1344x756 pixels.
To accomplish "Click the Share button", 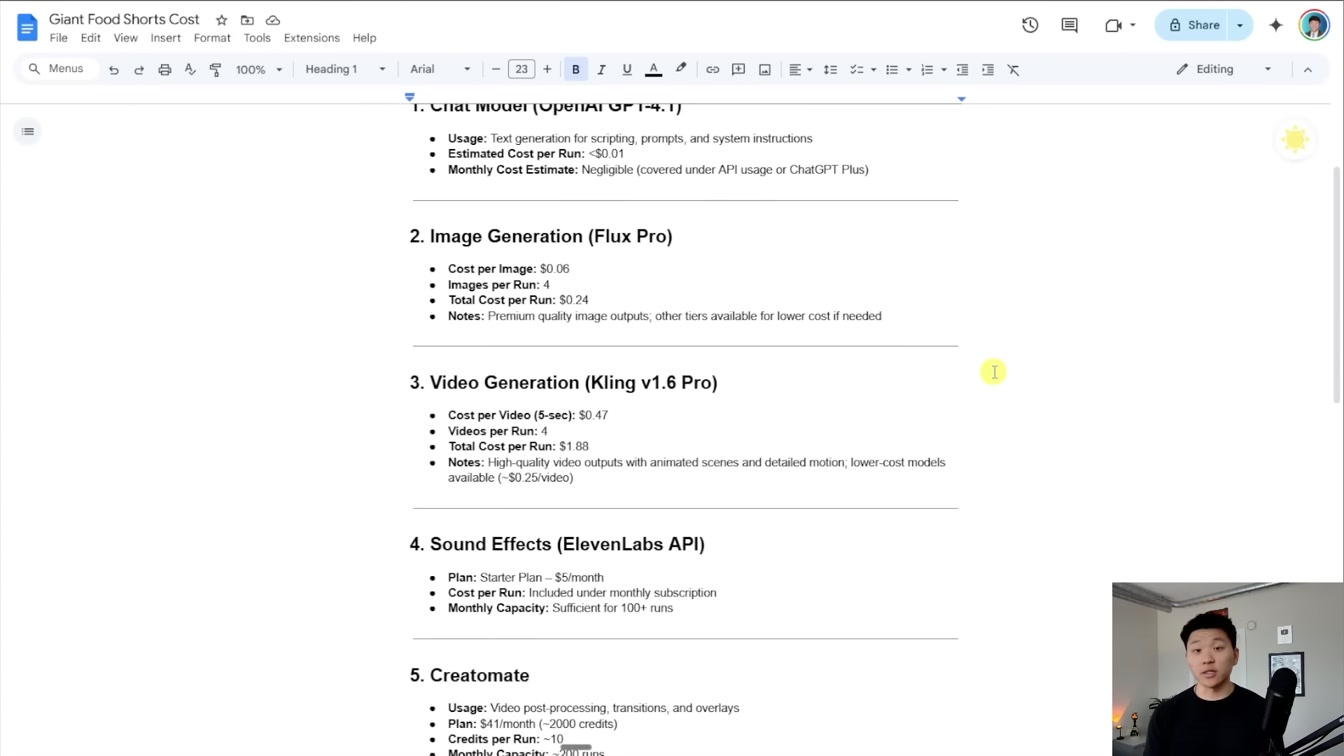I will [x=1193, y=25].
